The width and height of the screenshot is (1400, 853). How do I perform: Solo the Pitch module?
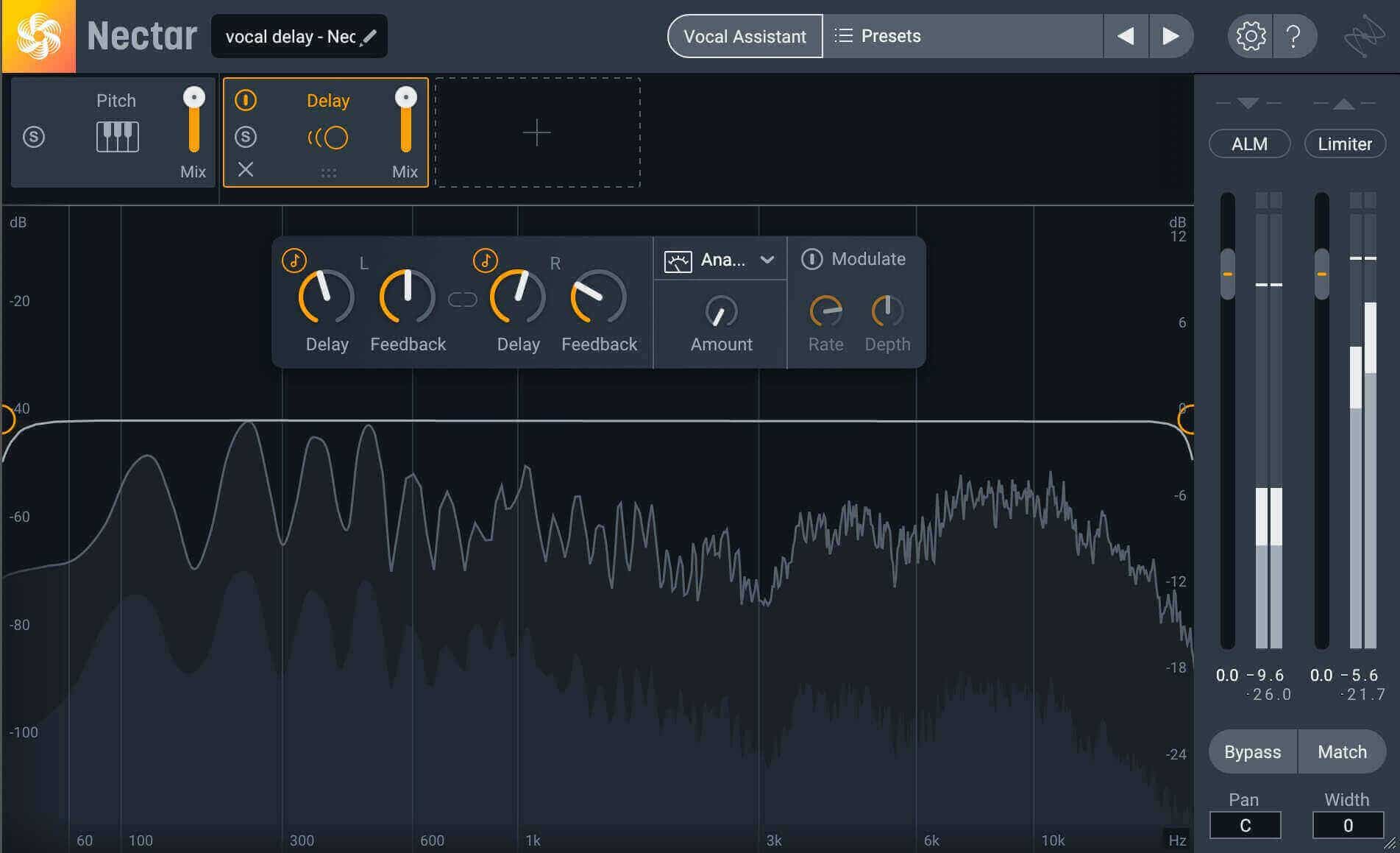point(34,136)
